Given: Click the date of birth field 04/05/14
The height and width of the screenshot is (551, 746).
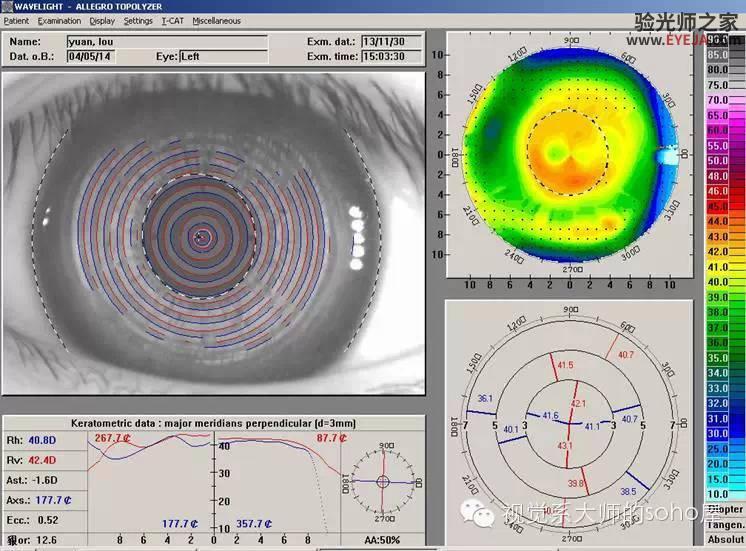Looking at the screenshot, I should point(91,56).
